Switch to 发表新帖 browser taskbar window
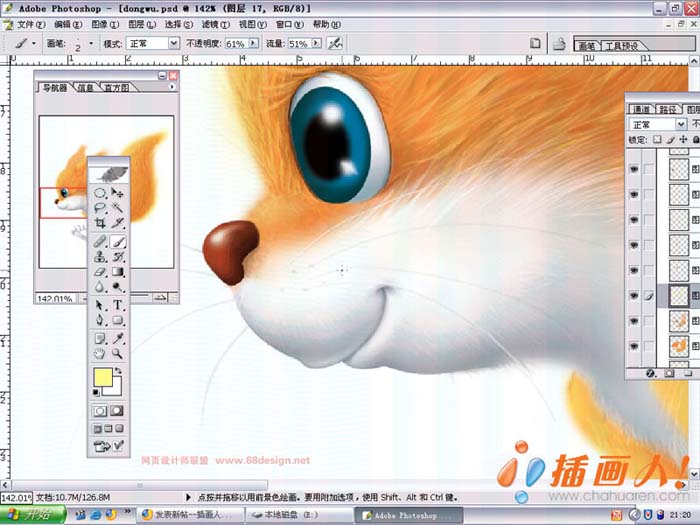This screenshot has height=525, width=700. 190,515
